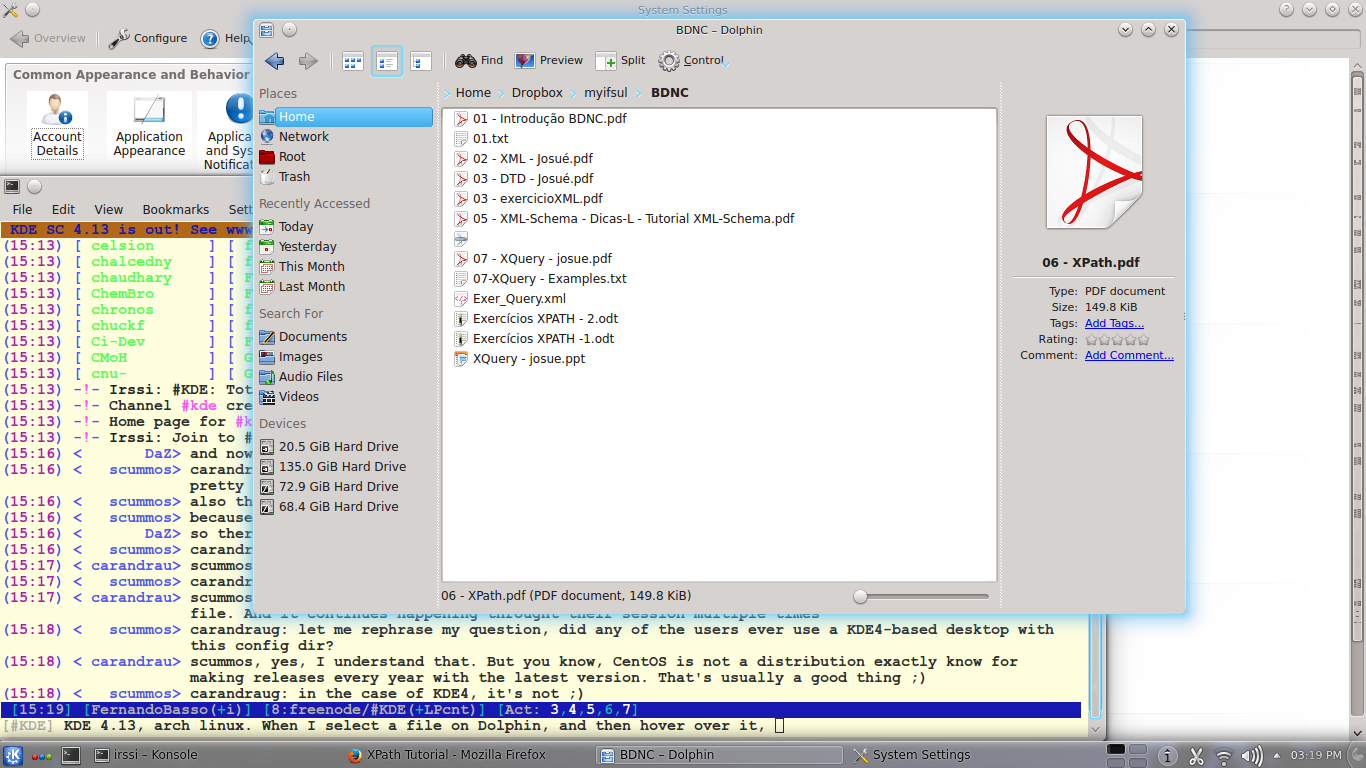Switch to Columns view mode
This screenshot has width=1366, height=768.
click(420, 61)
